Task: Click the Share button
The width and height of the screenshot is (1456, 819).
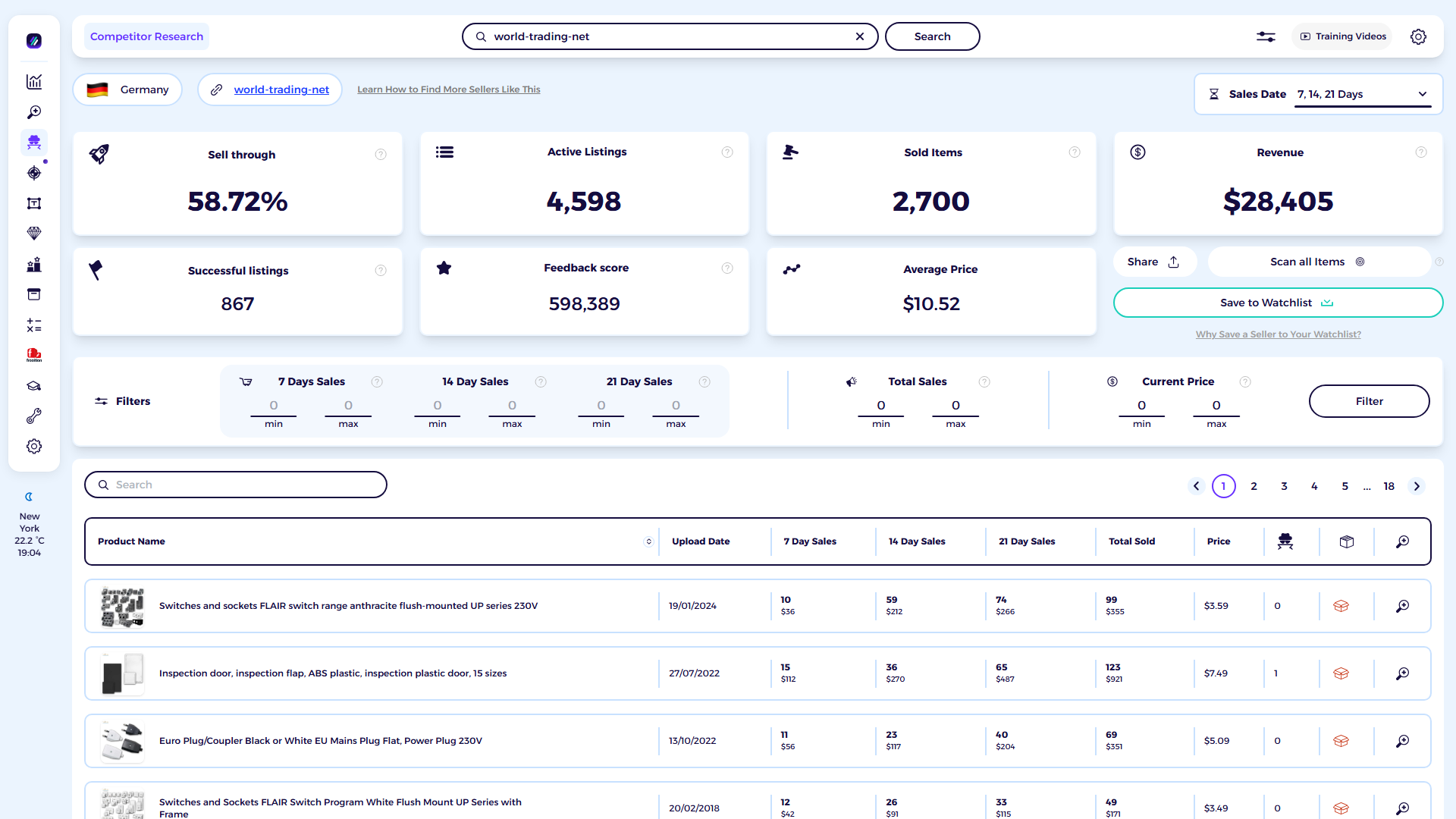Action: point(1154,262)
